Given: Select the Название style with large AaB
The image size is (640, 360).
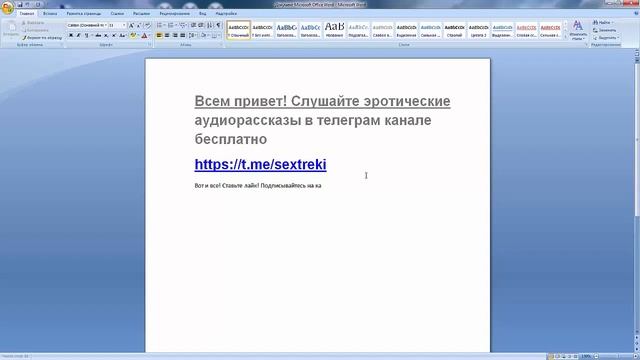Looking at the screenshot, I should (334, 30).
